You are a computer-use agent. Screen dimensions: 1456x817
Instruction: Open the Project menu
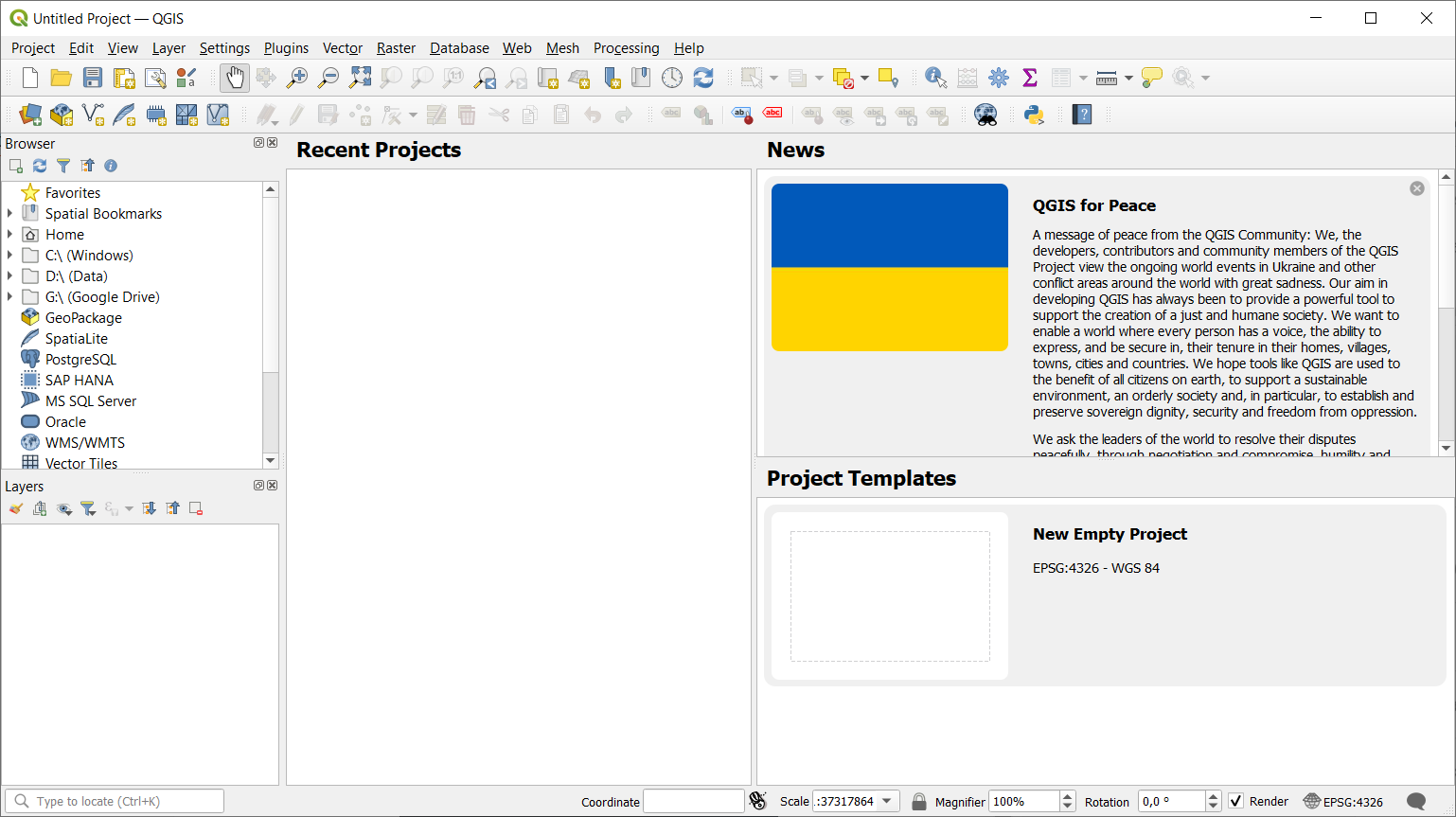33,48
